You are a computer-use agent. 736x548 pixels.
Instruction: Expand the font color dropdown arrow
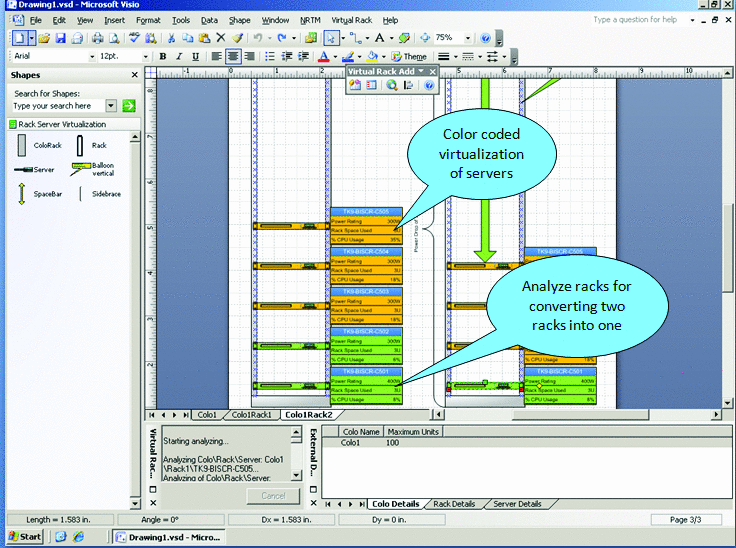[x=335, y=57]
